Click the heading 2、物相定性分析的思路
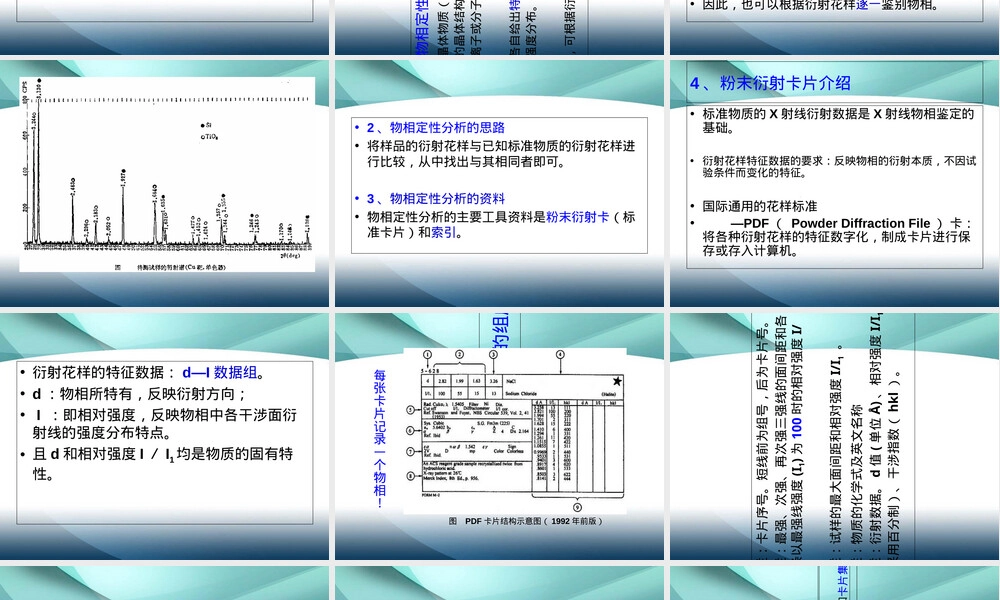This screenshot has width=1000, height=600. pyautogui.click(x=436, y=128)
